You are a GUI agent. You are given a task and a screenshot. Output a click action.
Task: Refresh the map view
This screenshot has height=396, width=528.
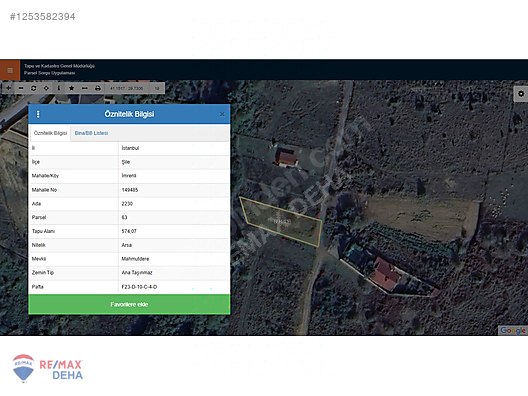pos(33,88)
